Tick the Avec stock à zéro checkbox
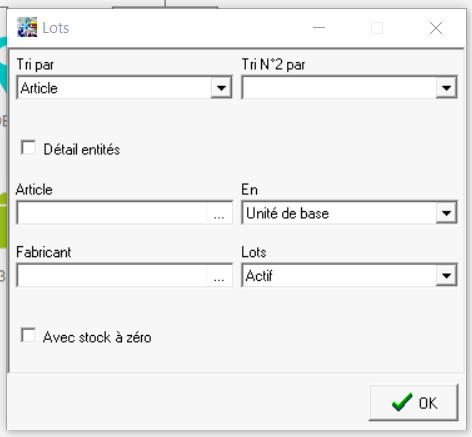The height and width of the screenshot is (437, 472). point(28,335)
